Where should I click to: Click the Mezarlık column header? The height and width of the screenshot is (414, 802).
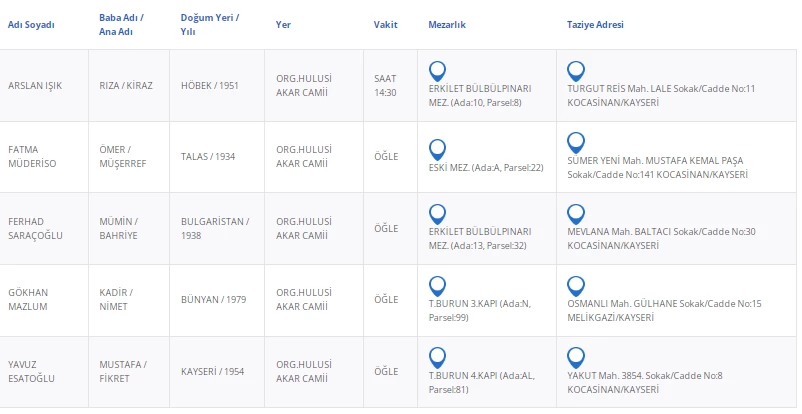coord(446,25)
